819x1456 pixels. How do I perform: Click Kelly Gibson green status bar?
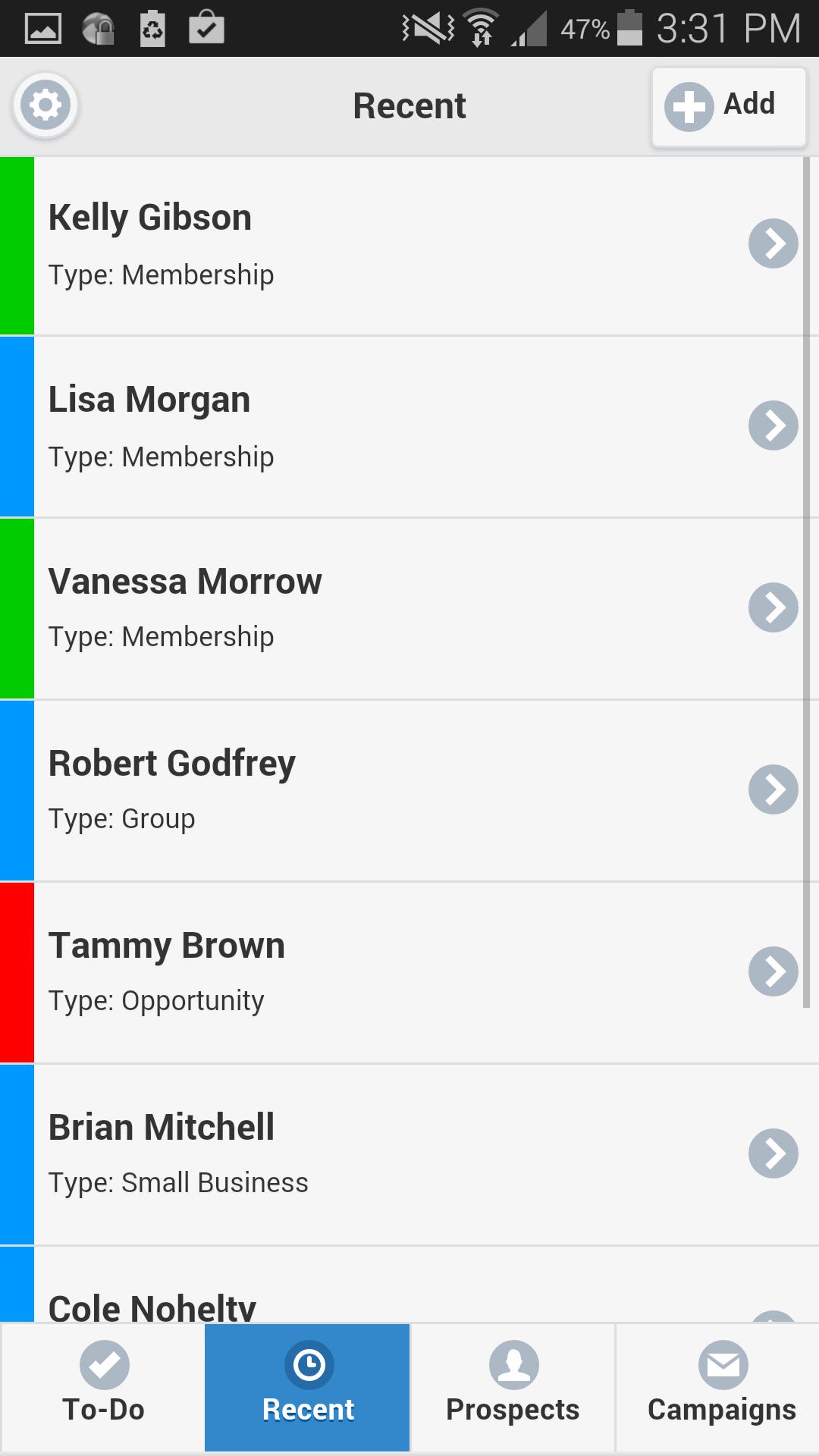tap(17, 246)
